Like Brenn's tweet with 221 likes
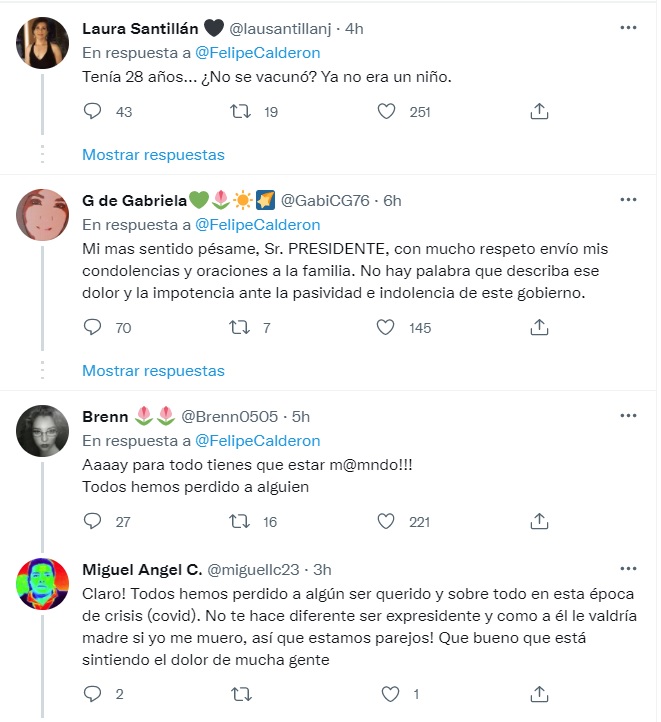 [386, 521]
